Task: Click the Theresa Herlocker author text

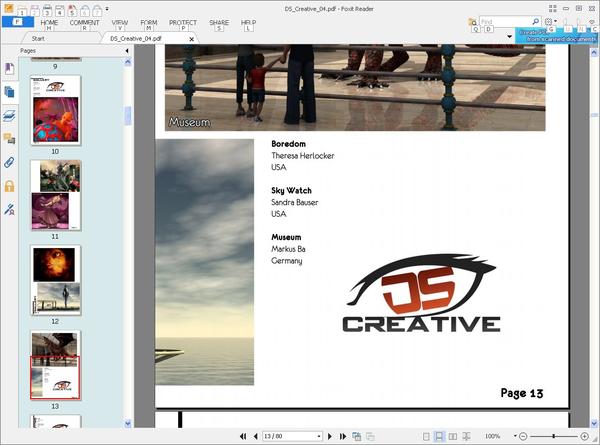Action: [303, 156]
